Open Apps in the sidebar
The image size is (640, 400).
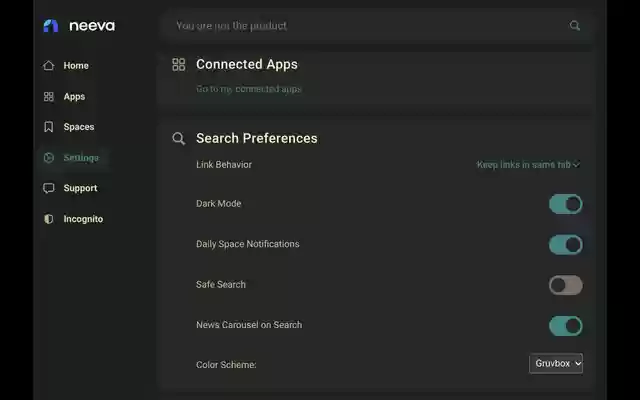tap(74, 97)
